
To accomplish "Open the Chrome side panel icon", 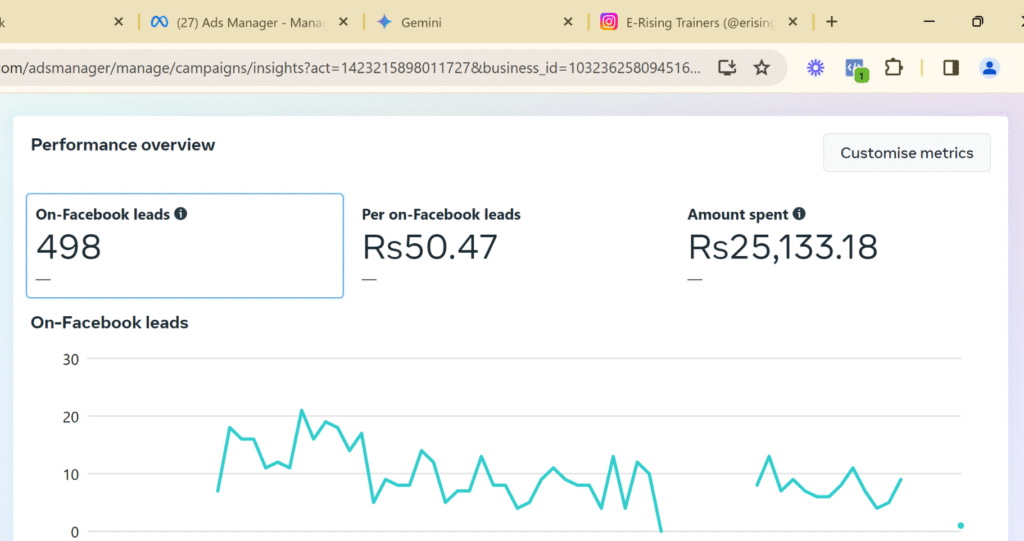I will [x=951, y=68].
